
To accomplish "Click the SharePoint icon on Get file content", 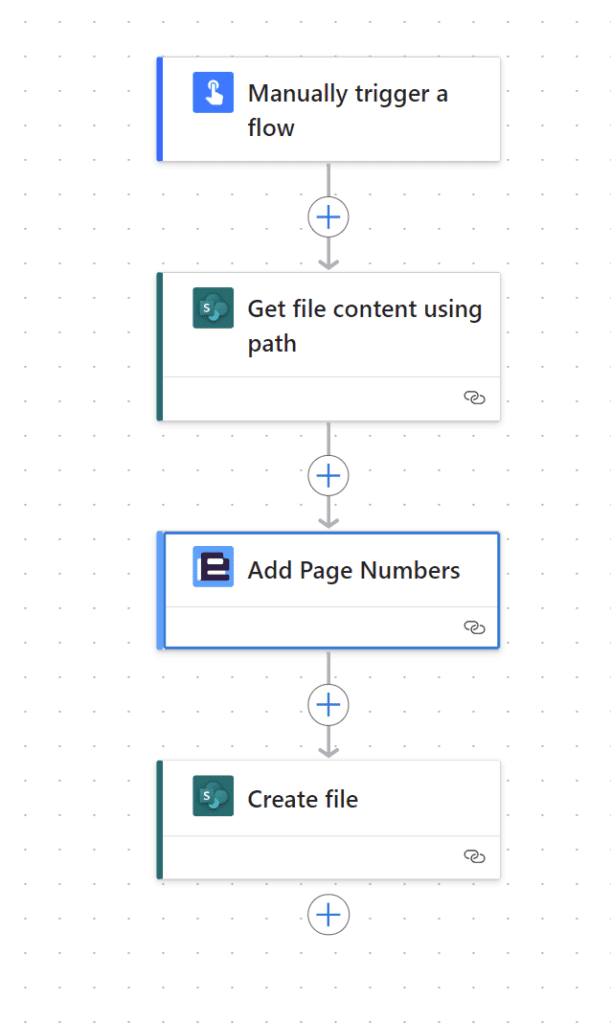I will click(x=213, y=308).
